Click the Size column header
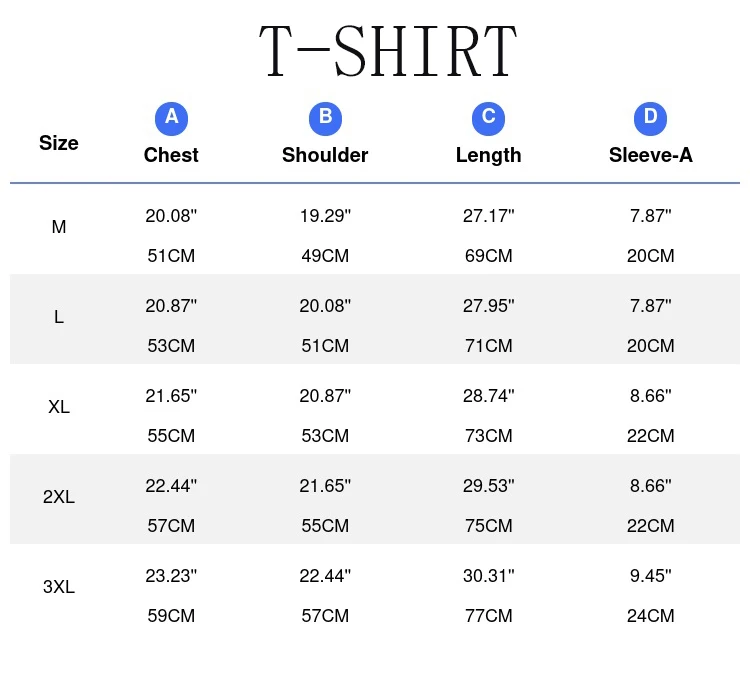This screenshot has width=750, height=673. [x=59, y=143]
